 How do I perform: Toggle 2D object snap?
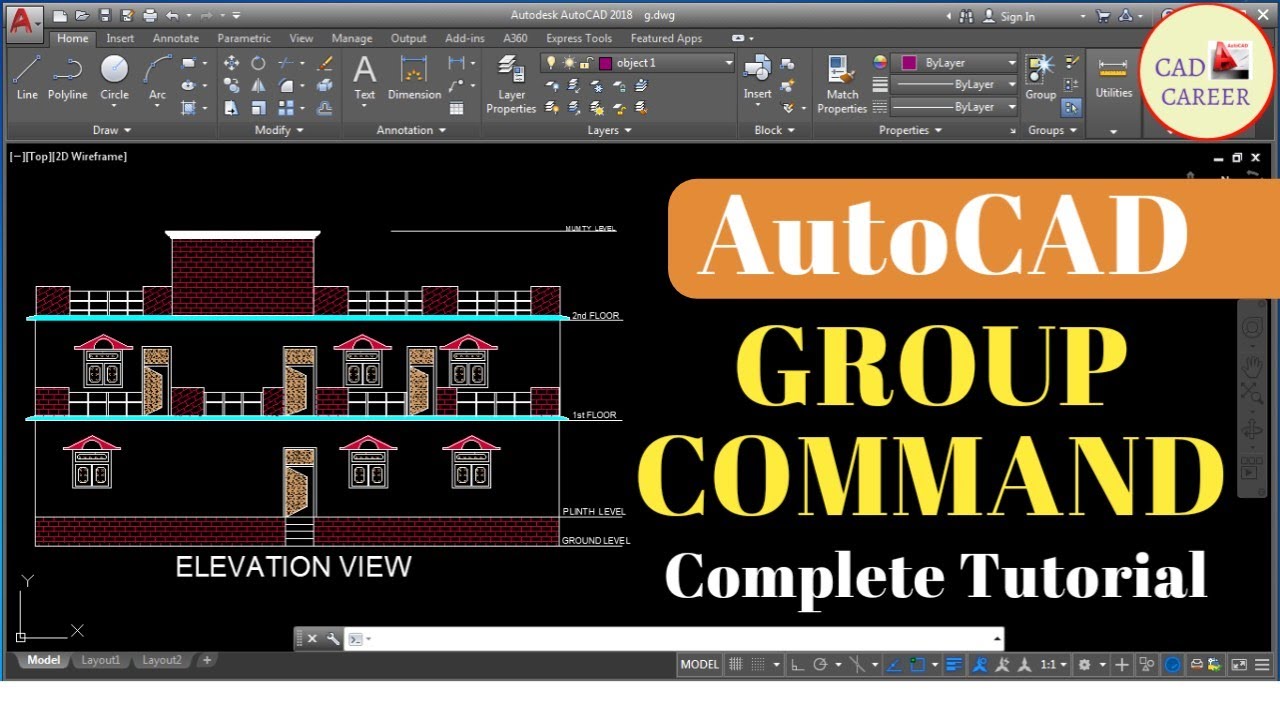click(x=918, y=665)
